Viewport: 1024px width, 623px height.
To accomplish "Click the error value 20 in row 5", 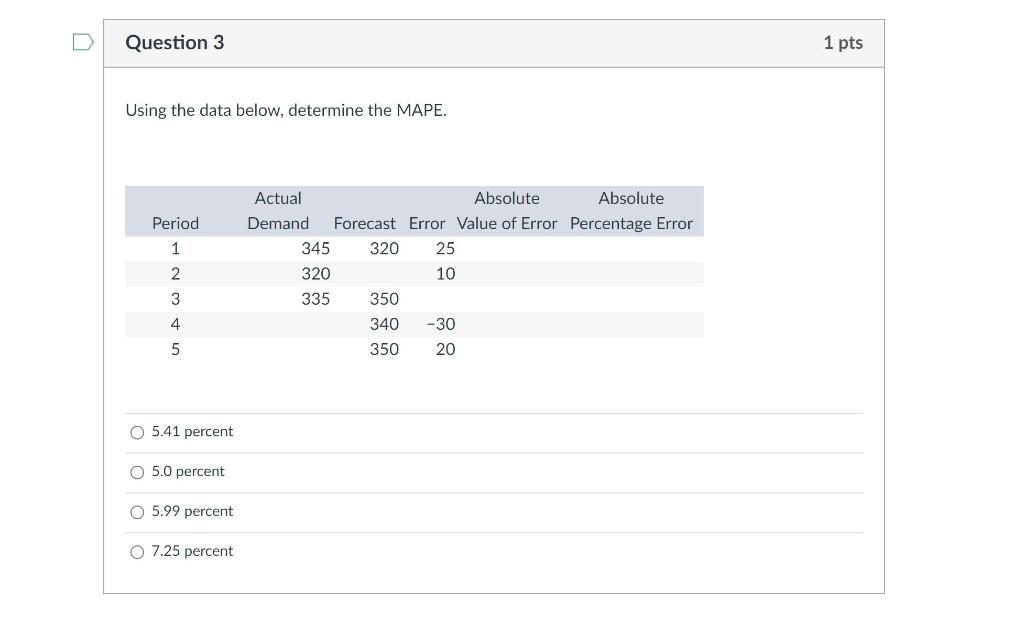I will click(x=444, y=349).
